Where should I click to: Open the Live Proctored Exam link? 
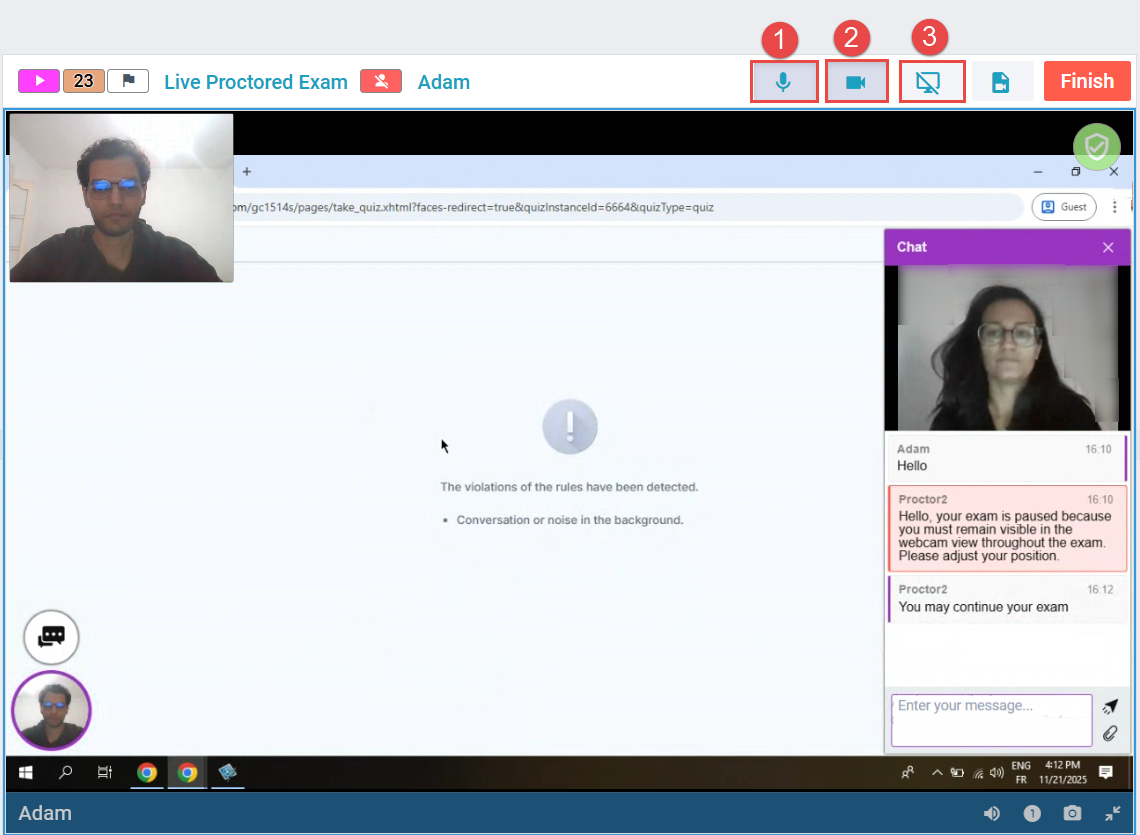(x=256, y=82)
